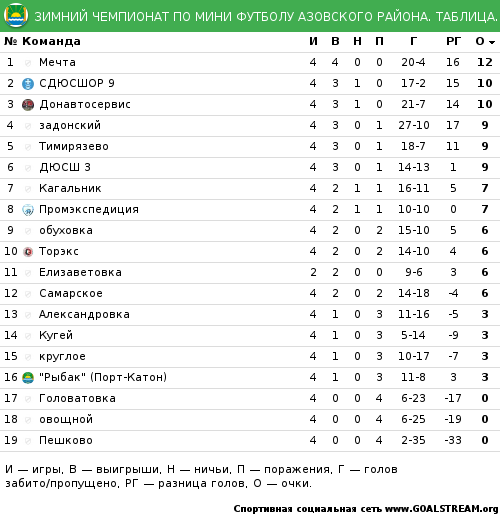Sort by the Г goals column header
This screenshot has height=515, width=500.
413,41
